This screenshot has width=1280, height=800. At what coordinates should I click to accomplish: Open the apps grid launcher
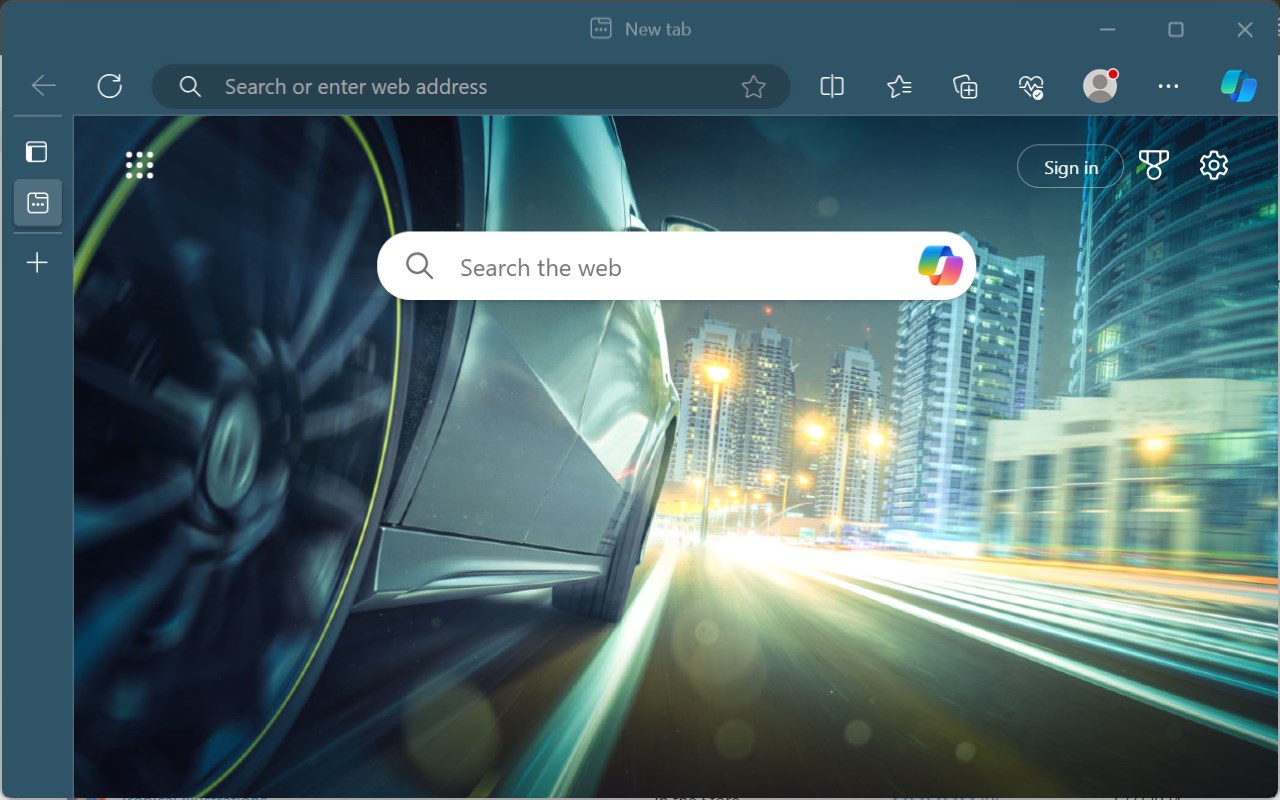click(140, 165)
